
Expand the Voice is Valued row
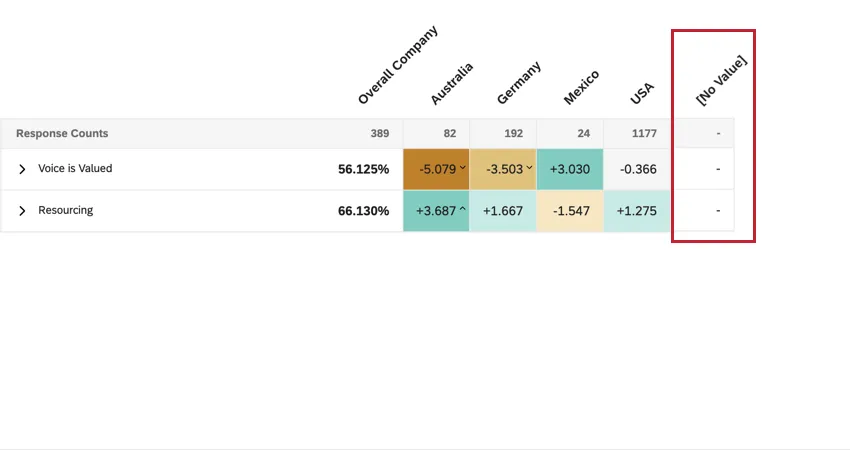pyautogui.click(x=22, y=169)
